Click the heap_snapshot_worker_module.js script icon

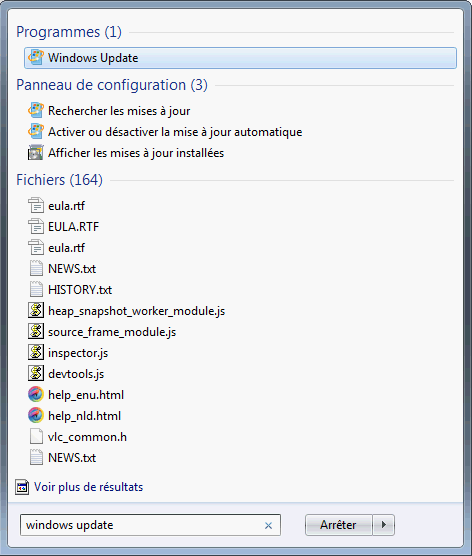(x=36, y=310)
